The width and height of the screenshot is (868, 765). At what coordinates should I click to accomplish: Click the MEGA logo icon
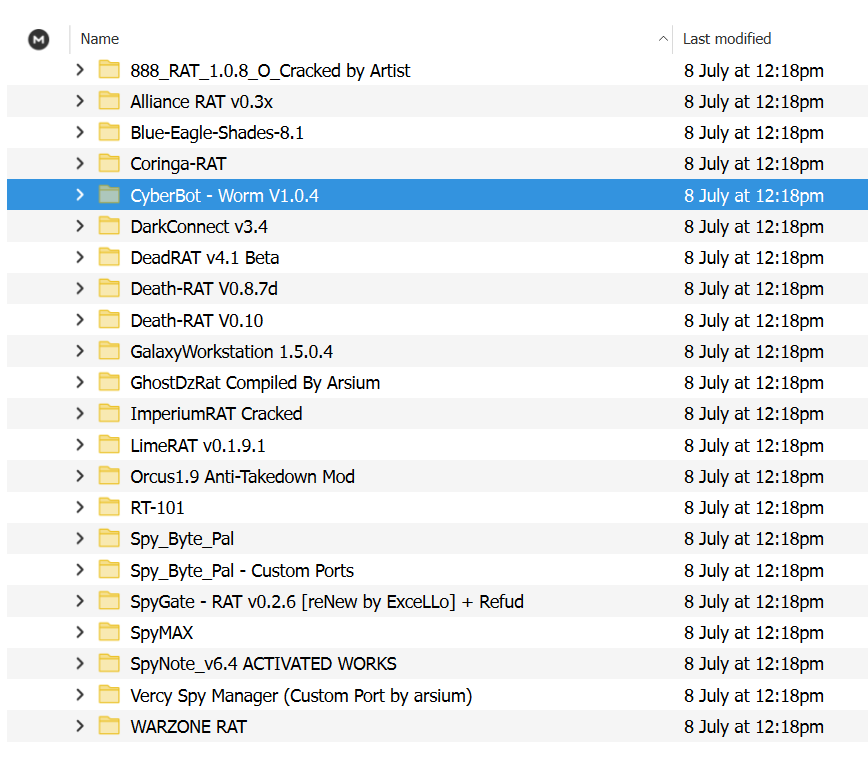[x=39, y=39]
